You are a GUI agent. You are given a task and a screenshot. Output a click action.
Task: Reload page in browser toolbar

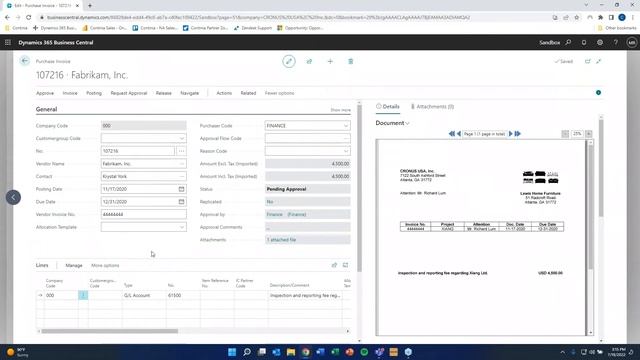click(29, 18)
